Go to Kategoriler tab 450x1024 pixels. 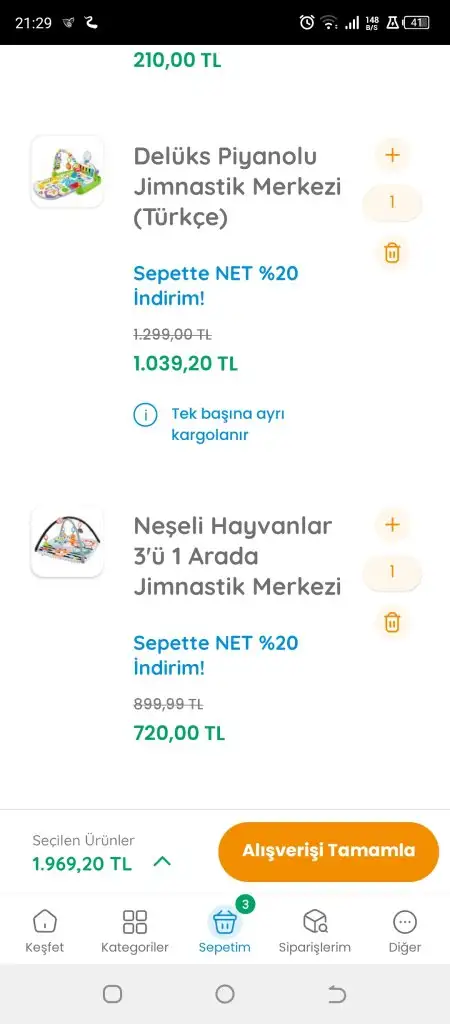135,931
